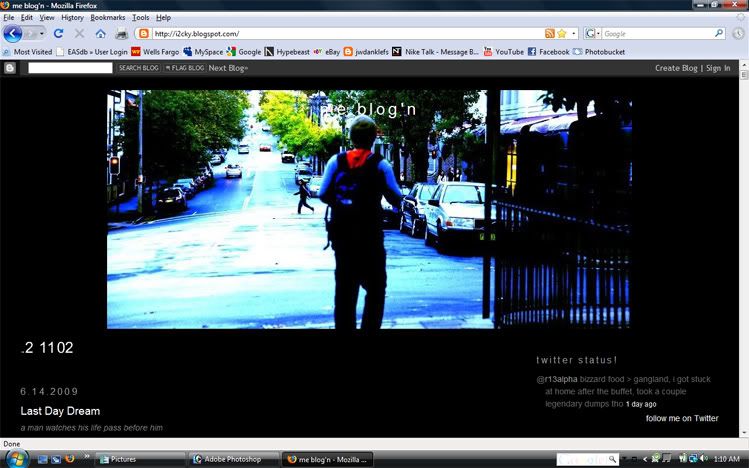The width and height of the screenshot is (749, 468).
Task: Click the @r13alpha Twitter mention
Action: coord(556,379)
